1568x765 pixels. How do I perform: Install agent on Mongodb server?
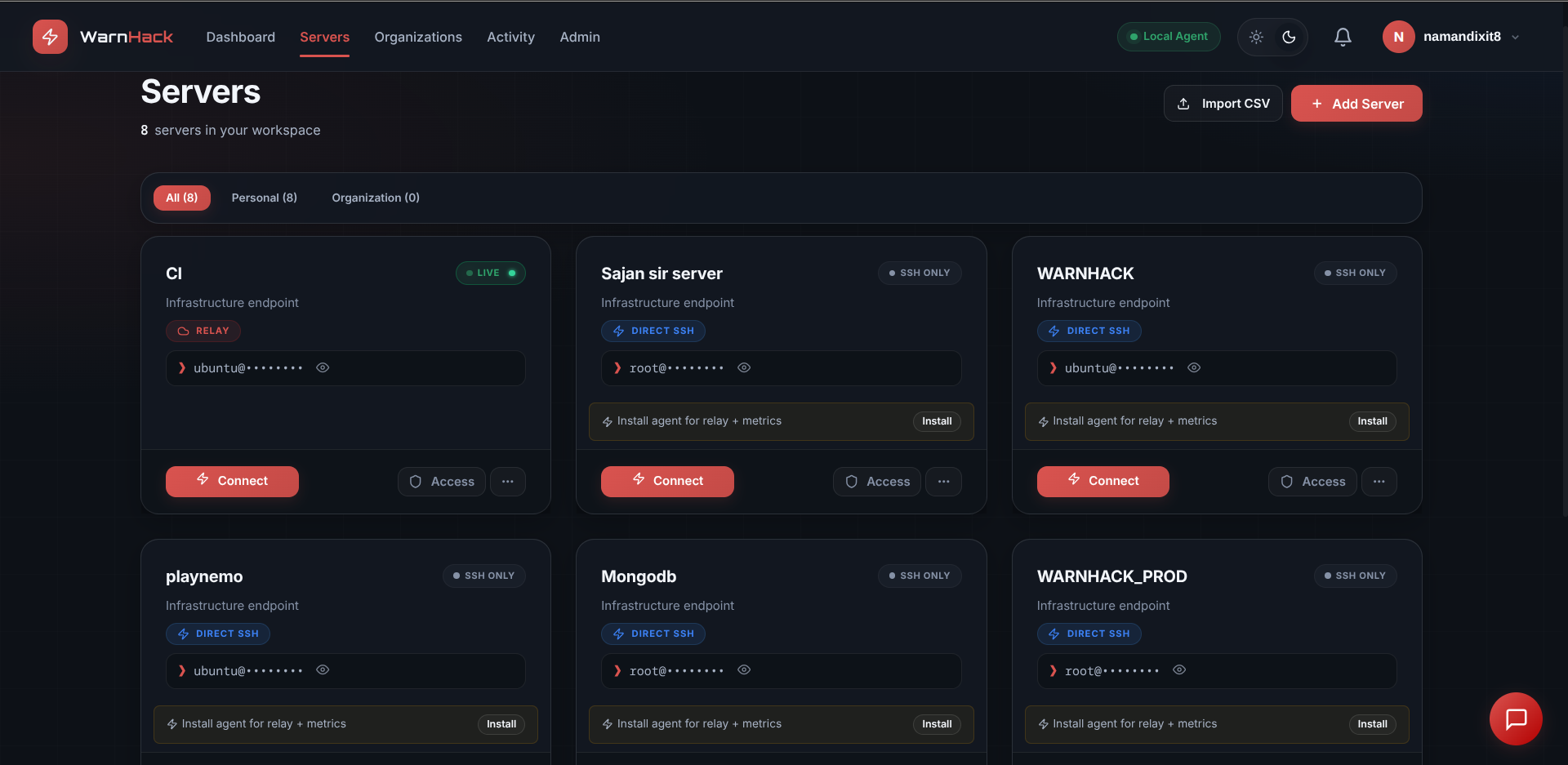pyautogui.click(x=937, y=724)
